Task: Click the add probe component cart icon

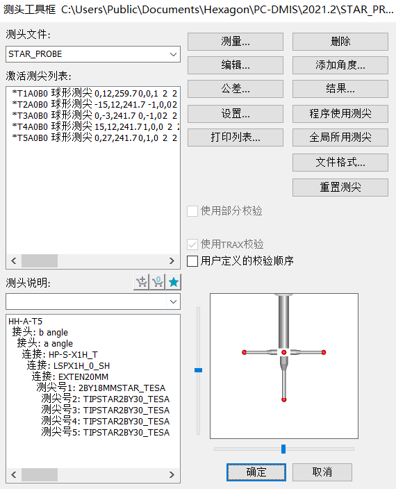Action: (141, 282)
